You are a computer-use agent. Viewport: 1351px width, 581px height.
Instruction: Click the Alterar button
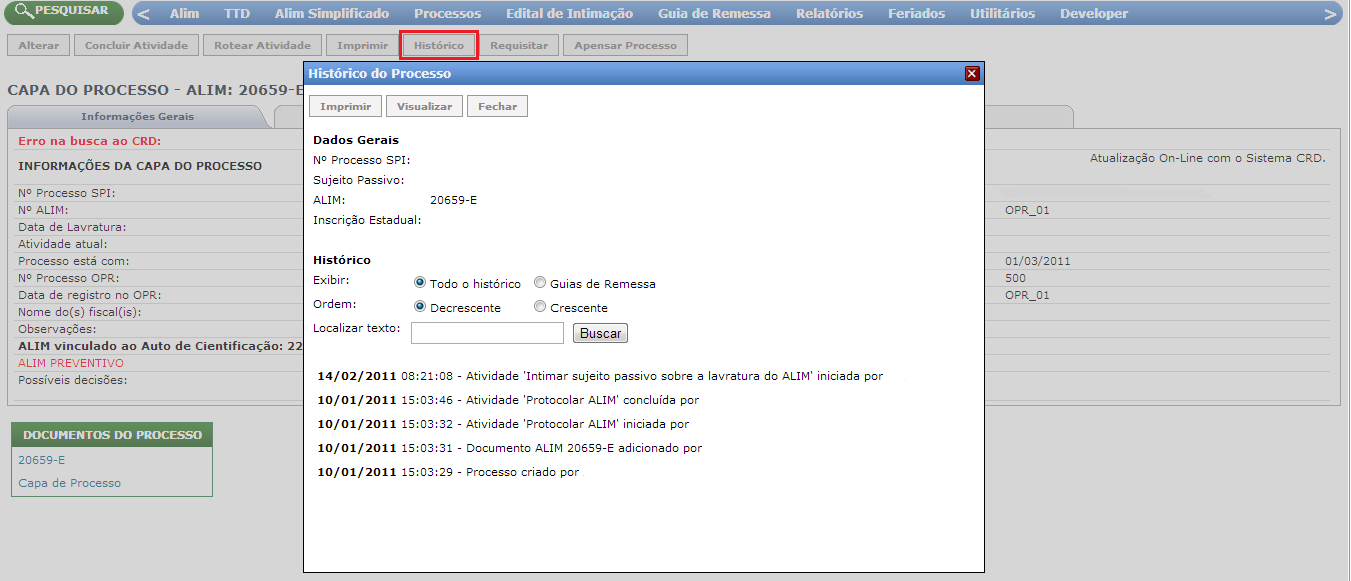click(39, 46)
